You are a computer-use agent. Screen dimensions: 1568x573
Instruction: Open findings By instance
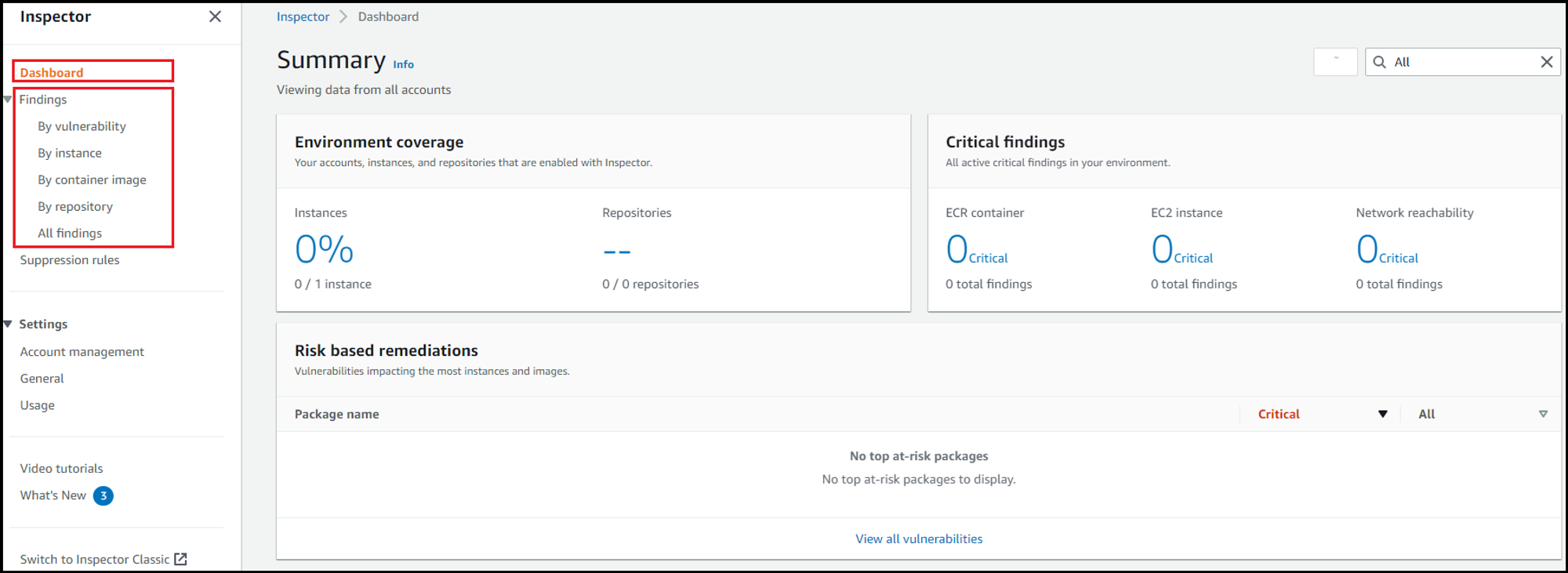pyautogui.click(x=70, y=153)
